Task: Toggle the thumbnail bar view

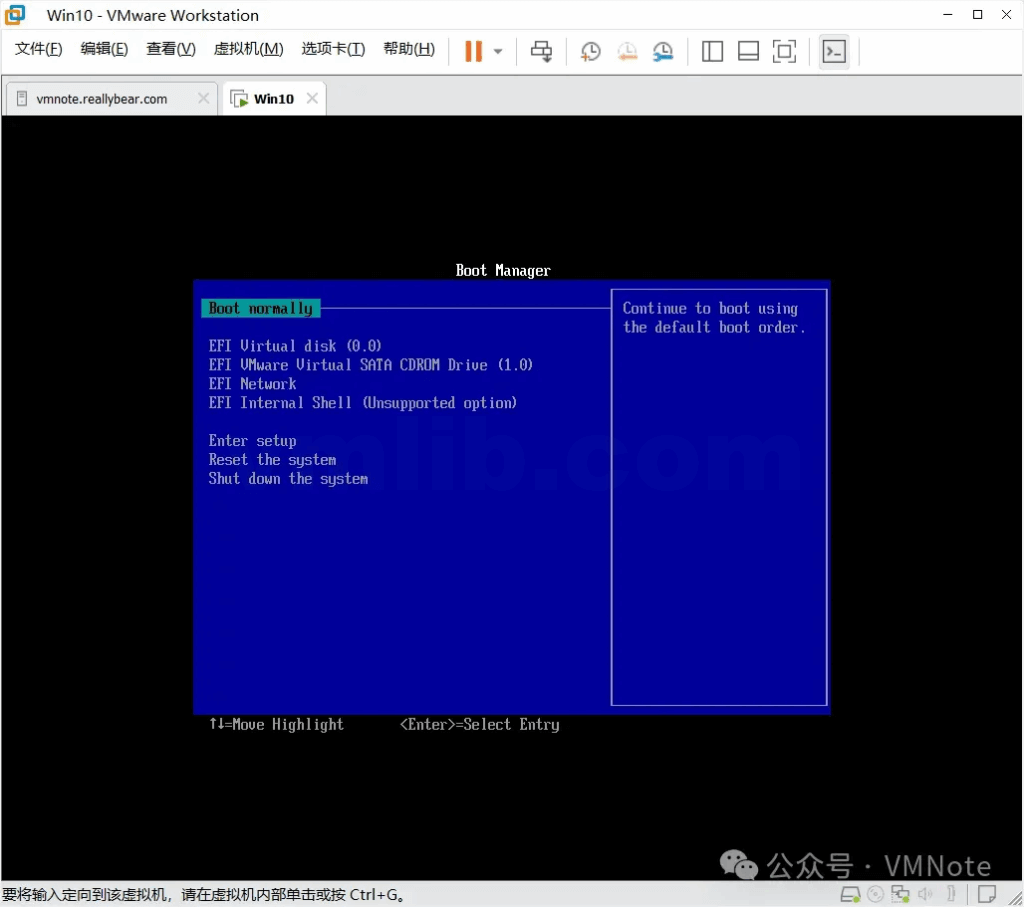Action: point(748,51)
